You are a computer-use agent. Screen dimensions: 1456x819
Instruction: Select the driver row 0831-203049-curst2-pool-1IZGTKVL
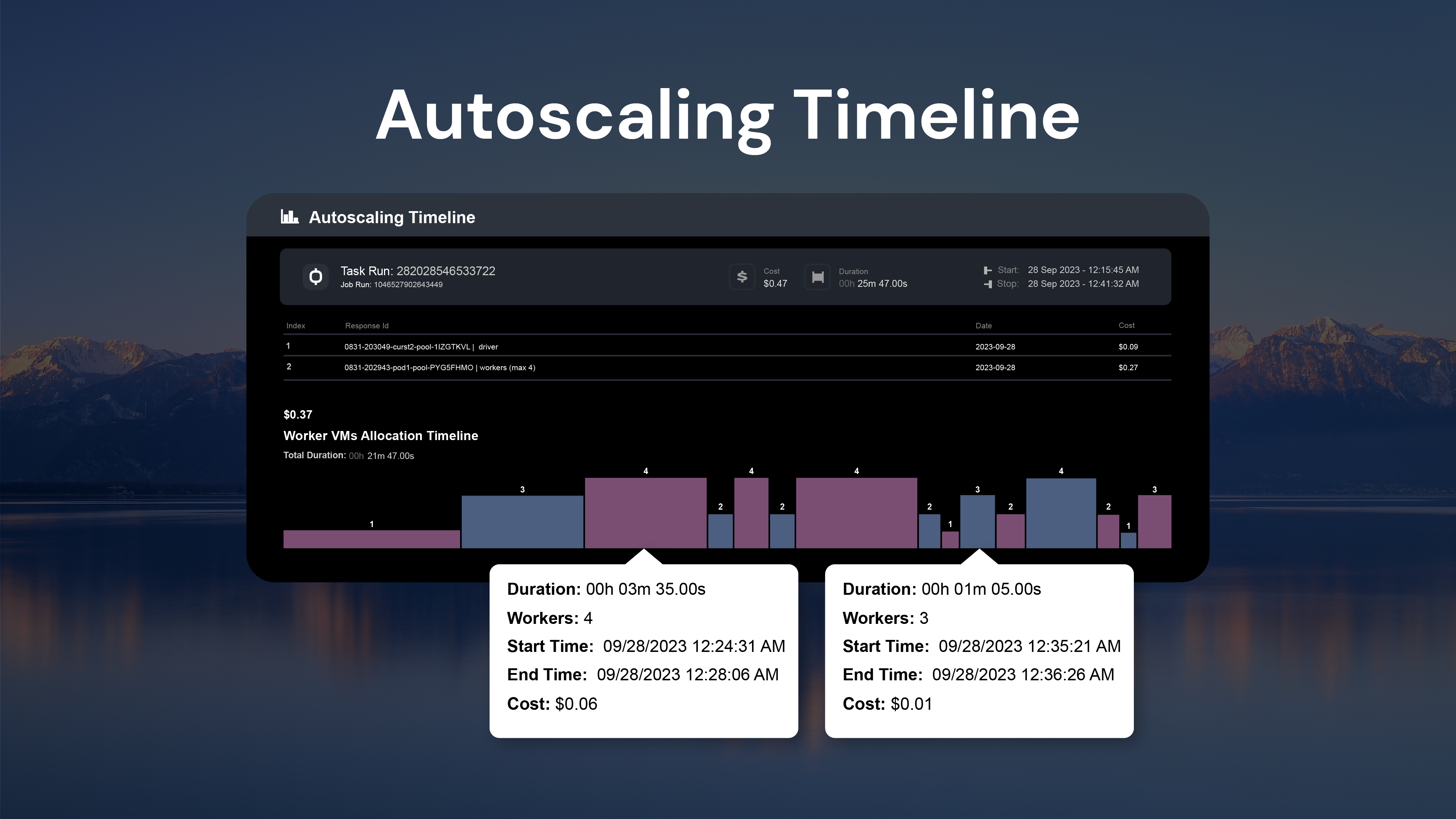point(727,346)
